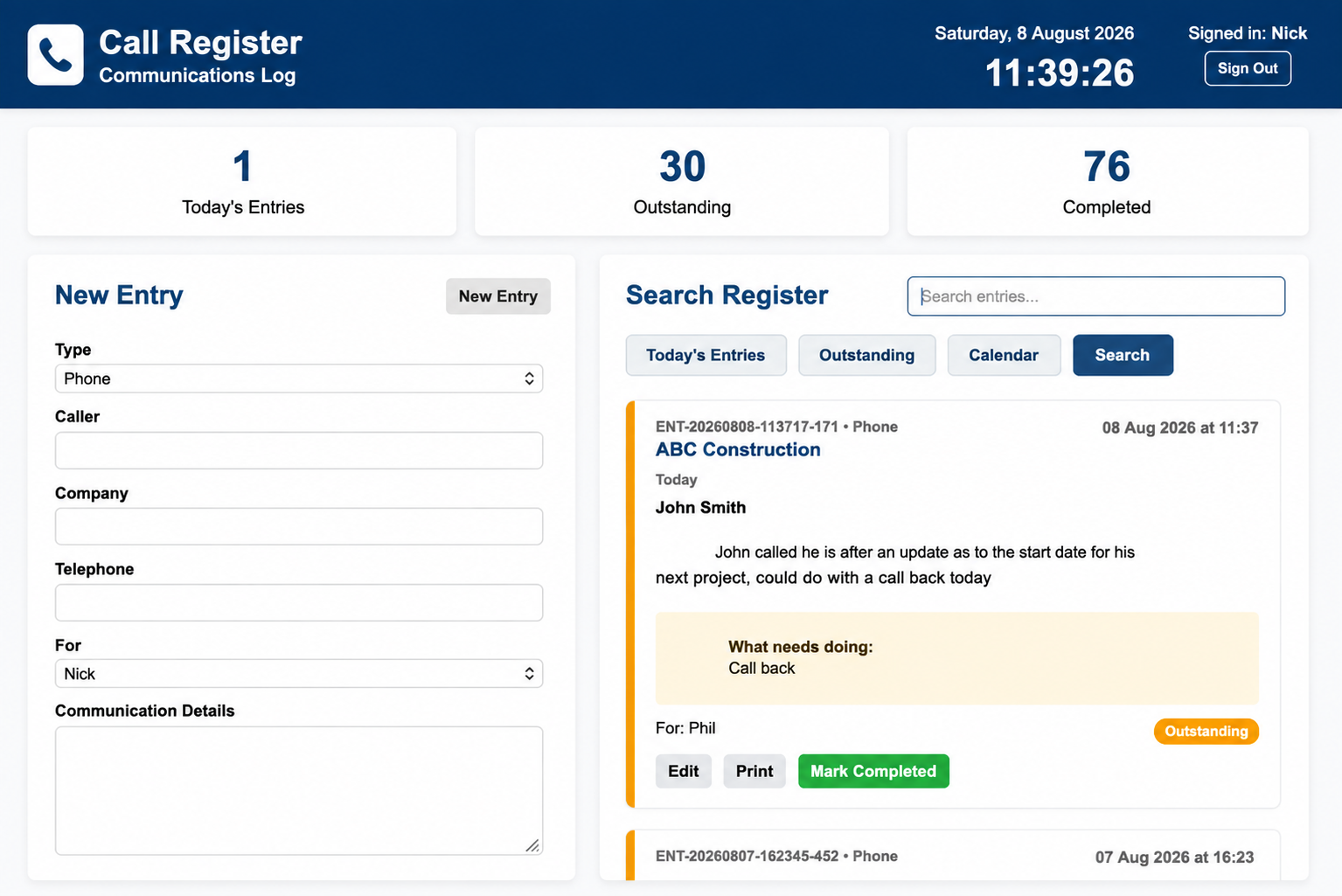Show Today's Entries filter tab
Image resolution: width=1342 pixels, height=896 pixels.
(x=706, y=355)
